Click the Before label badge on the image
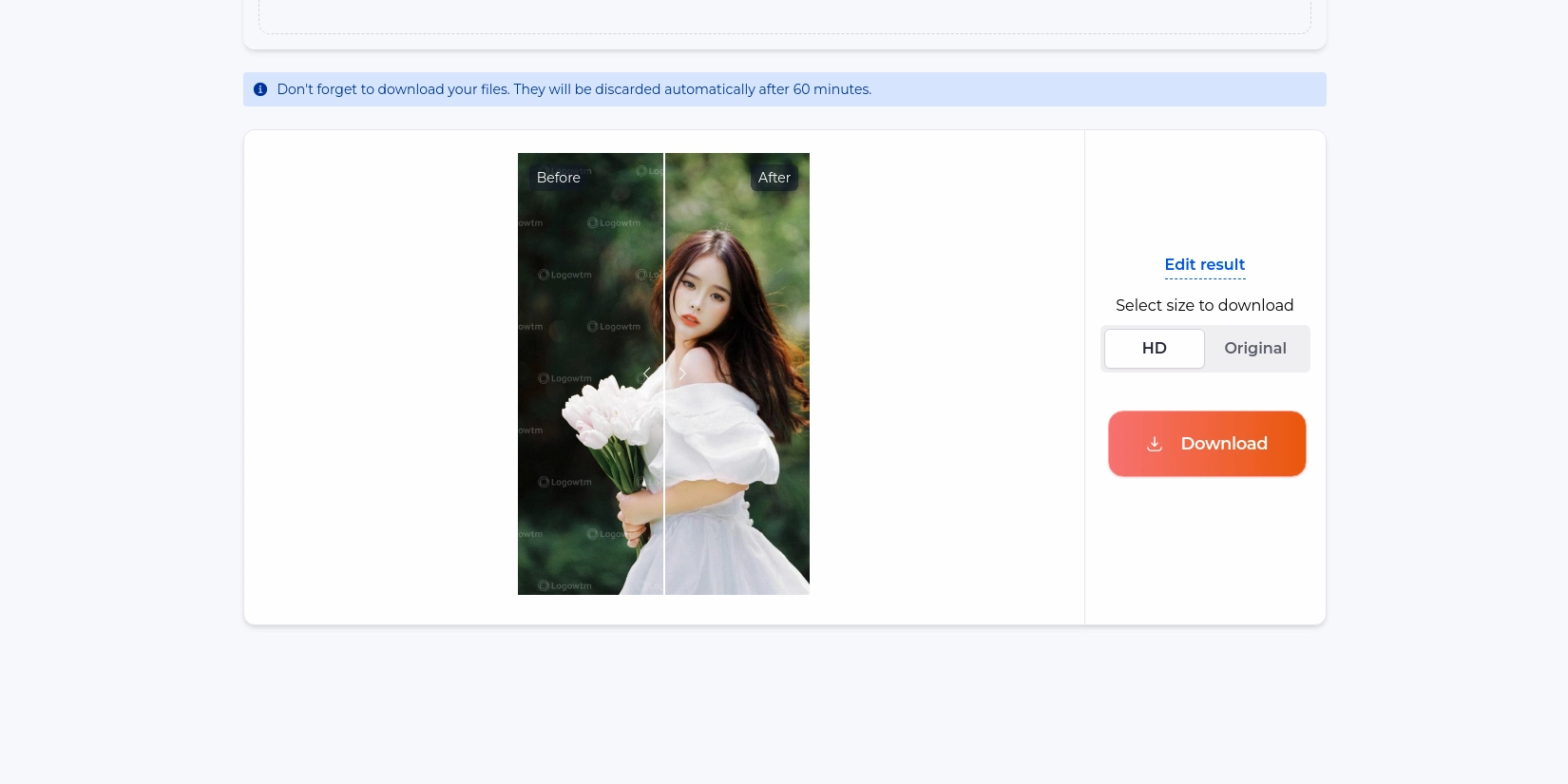The width and height of the screenshot is (1568, 784). (558, 178)
